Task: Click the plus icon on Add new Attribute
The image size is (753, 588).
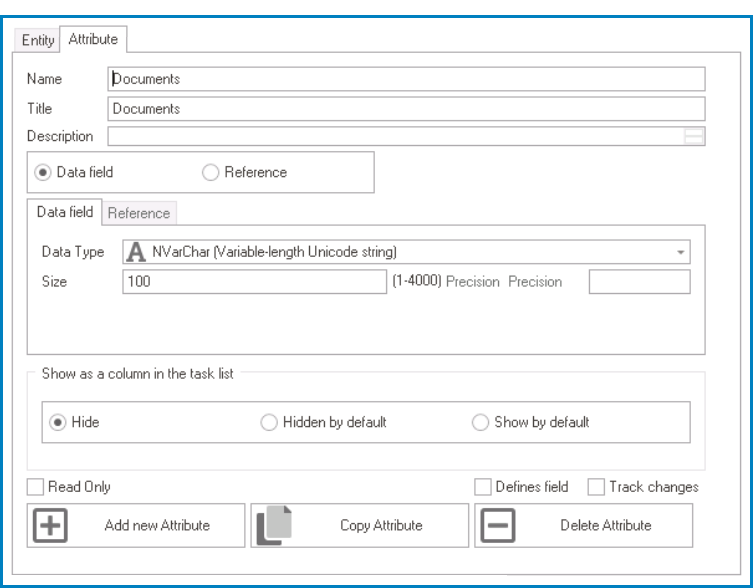Action: (51, 526)
